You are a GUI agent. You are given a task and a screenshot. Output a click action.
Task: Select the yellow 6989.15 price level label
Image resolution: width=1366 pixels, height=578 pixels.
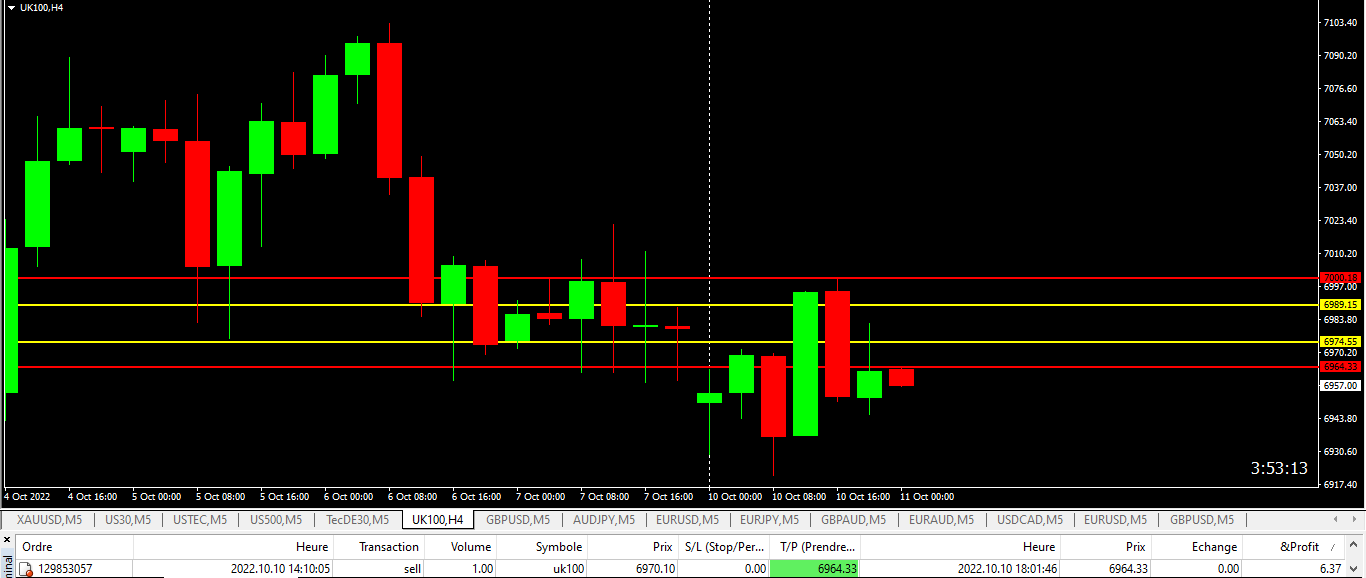click(1341, 304)
